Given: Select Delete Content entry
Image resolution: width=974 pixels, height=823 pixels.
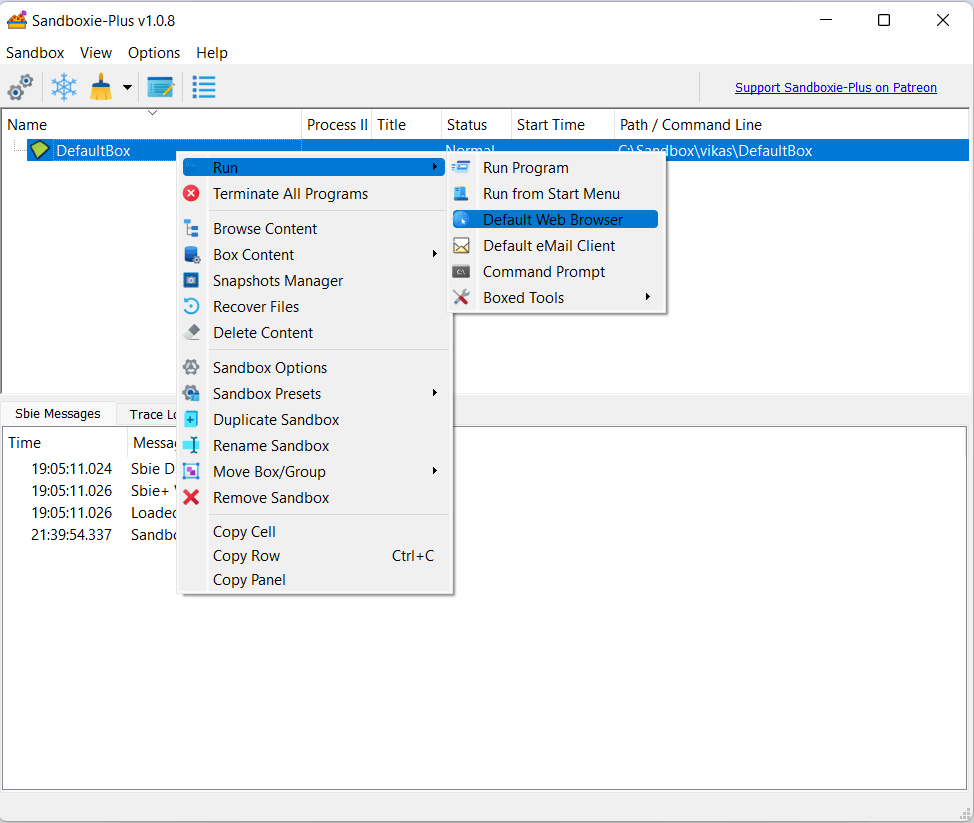Looking at the screenshot, I should tap(314, 333).
